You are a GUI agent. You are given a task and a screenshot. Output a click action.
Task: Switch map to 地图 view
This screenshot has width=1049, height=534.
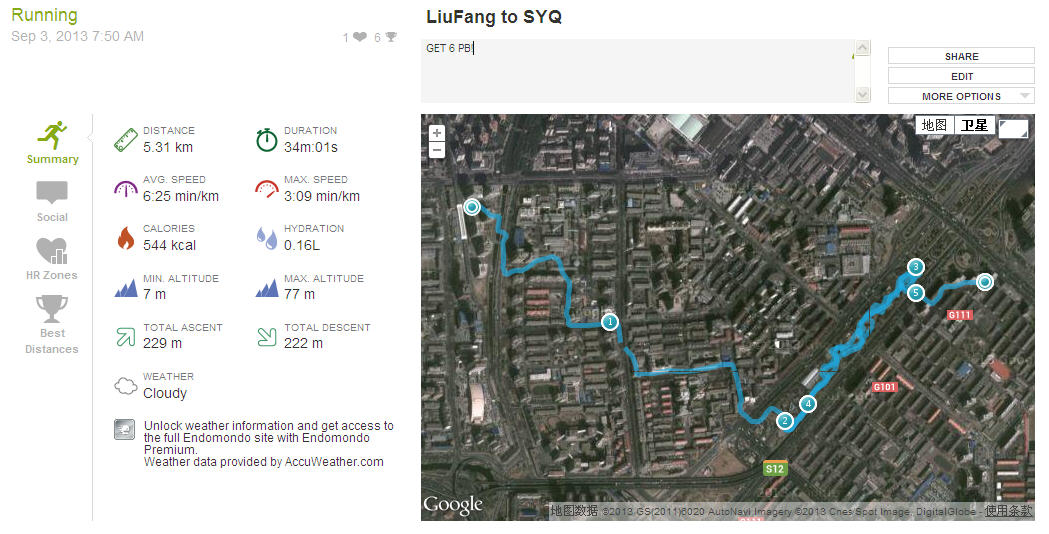coord(934,125)
